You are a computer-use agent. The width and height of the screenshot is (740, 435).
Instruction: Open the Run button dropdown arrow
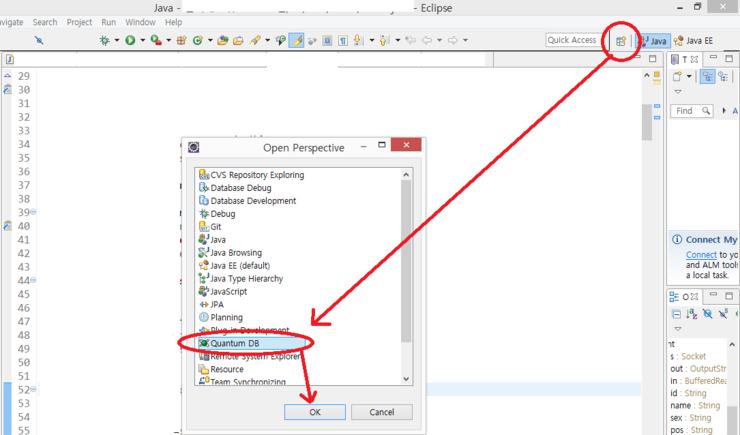[x=142, y=41]
